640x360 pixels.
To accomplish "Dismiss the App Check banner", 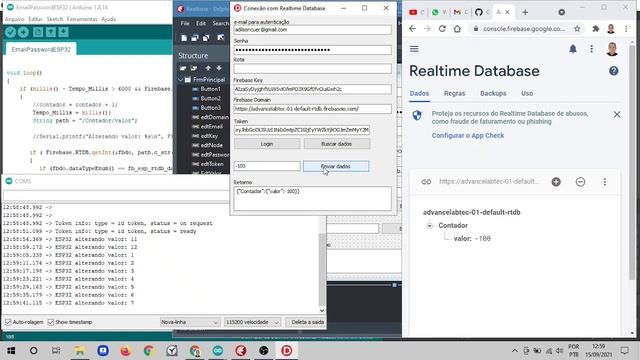I will pos(617,115).
